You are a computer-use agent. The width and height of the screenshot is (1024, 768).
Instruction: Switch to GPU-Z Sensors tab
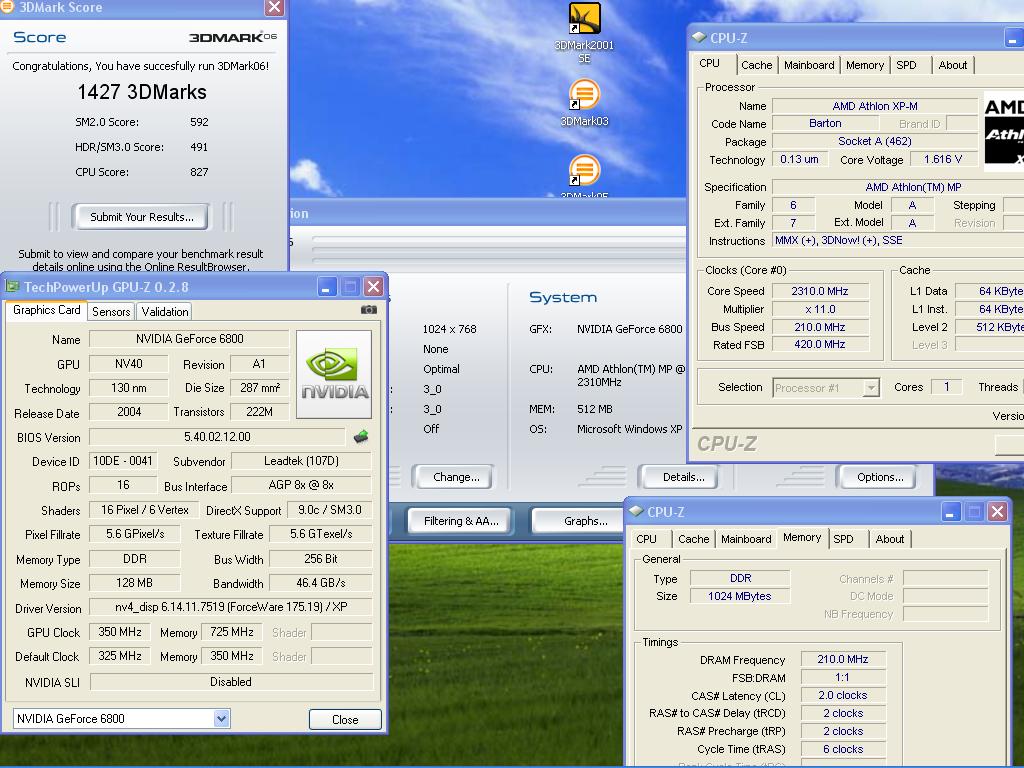(111, 312)
